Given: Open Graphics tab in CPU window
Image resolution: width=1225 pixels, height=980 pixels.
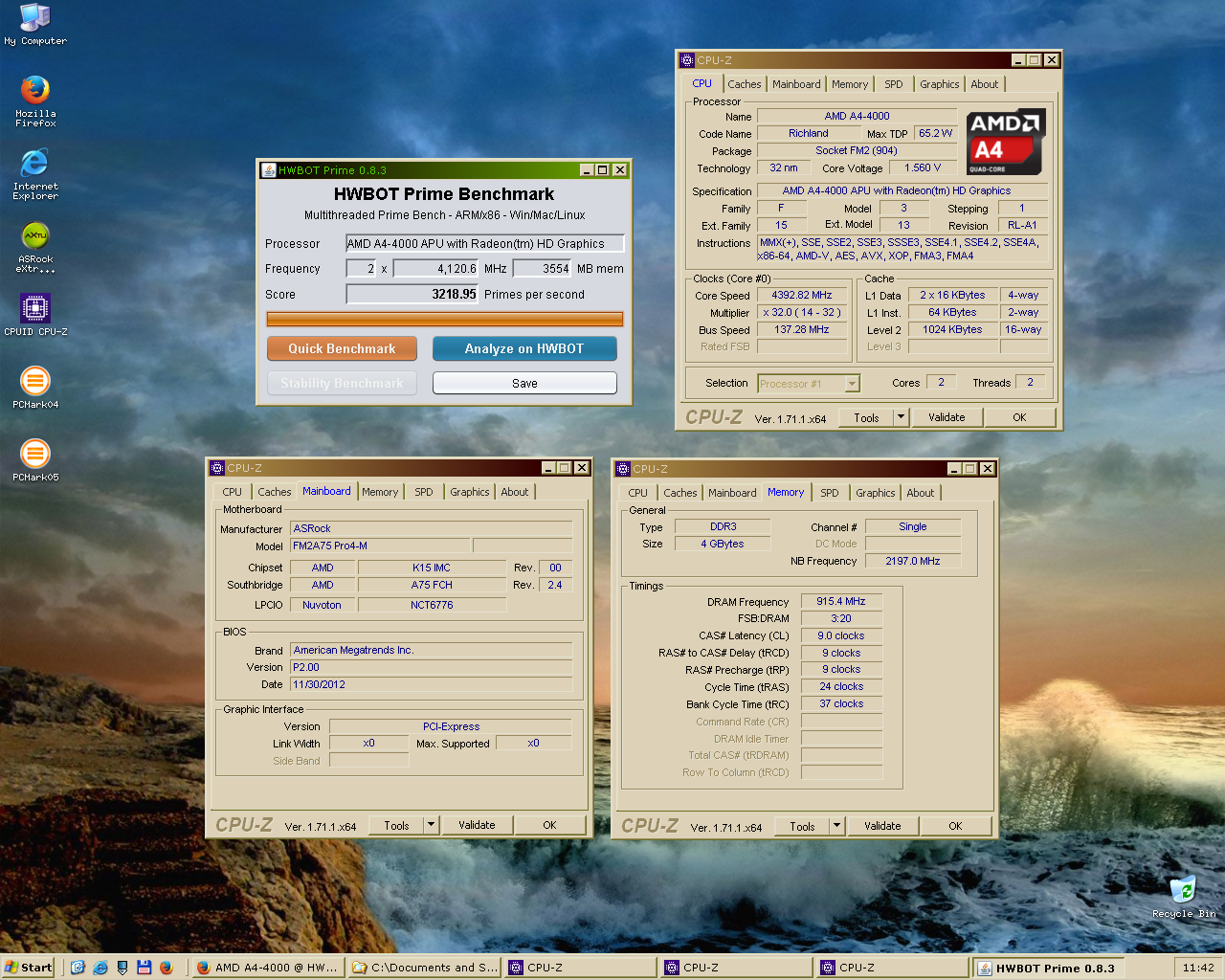Looking at the screenshot, I should pyautogui.click(x=939, y=84).
